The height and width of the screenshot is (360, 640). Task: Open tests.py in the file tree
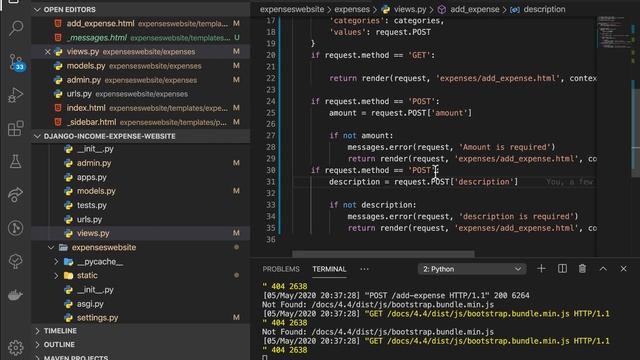[x=141, y=205]
